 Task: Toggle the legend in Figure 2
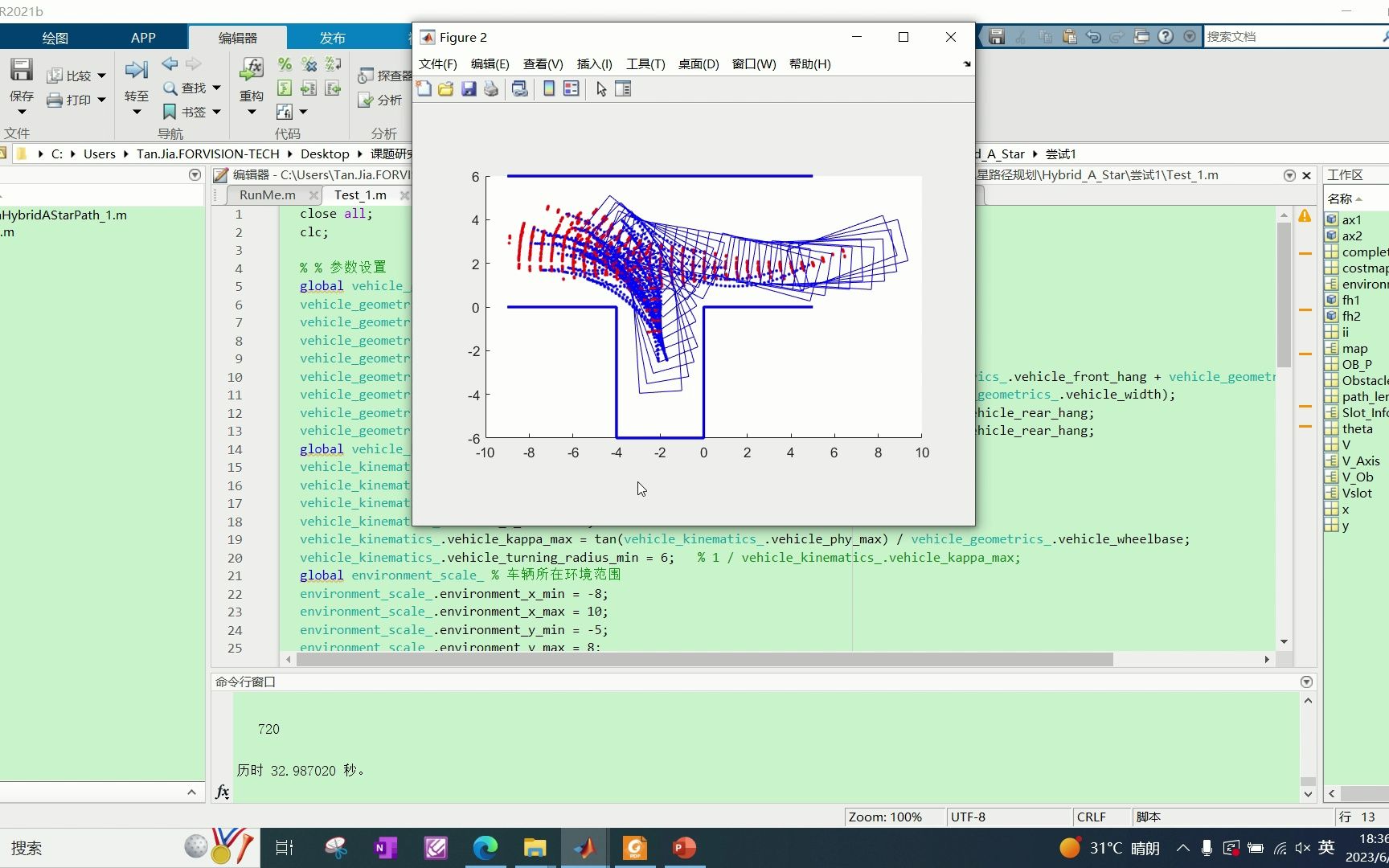tap(572, 88)
